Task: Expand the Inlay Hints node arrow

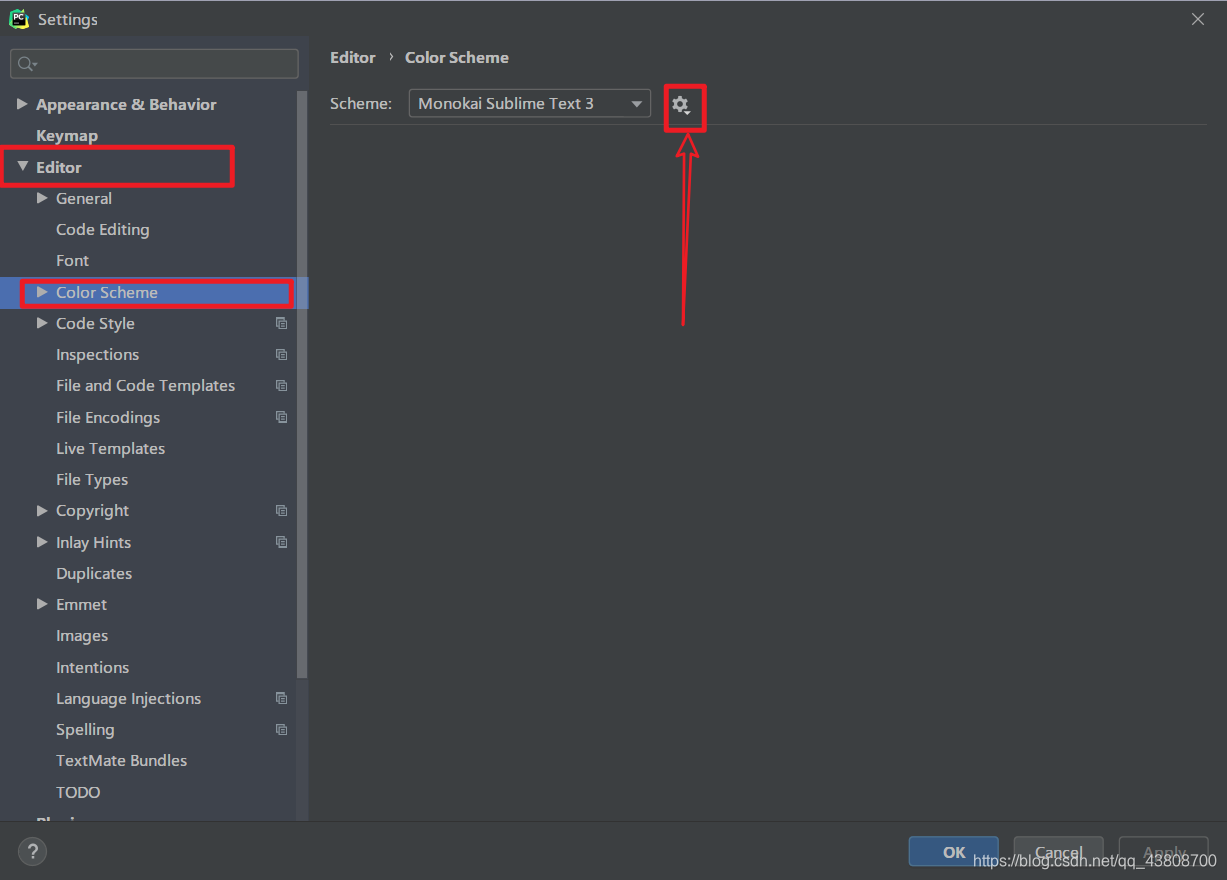Action: pyautogui.click(x=42, y=542)
